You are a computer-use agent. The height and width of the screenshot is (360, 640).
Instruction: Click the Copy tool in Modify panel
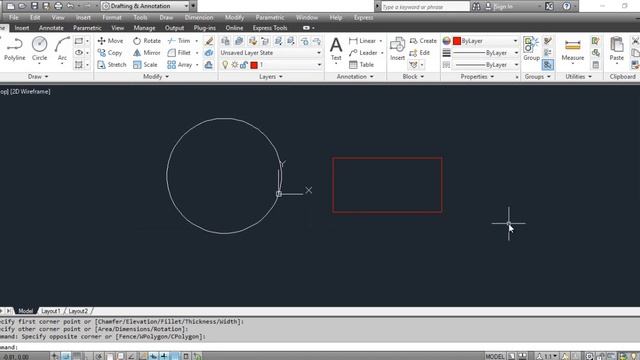pyautogui.click(x=110, y=53)
